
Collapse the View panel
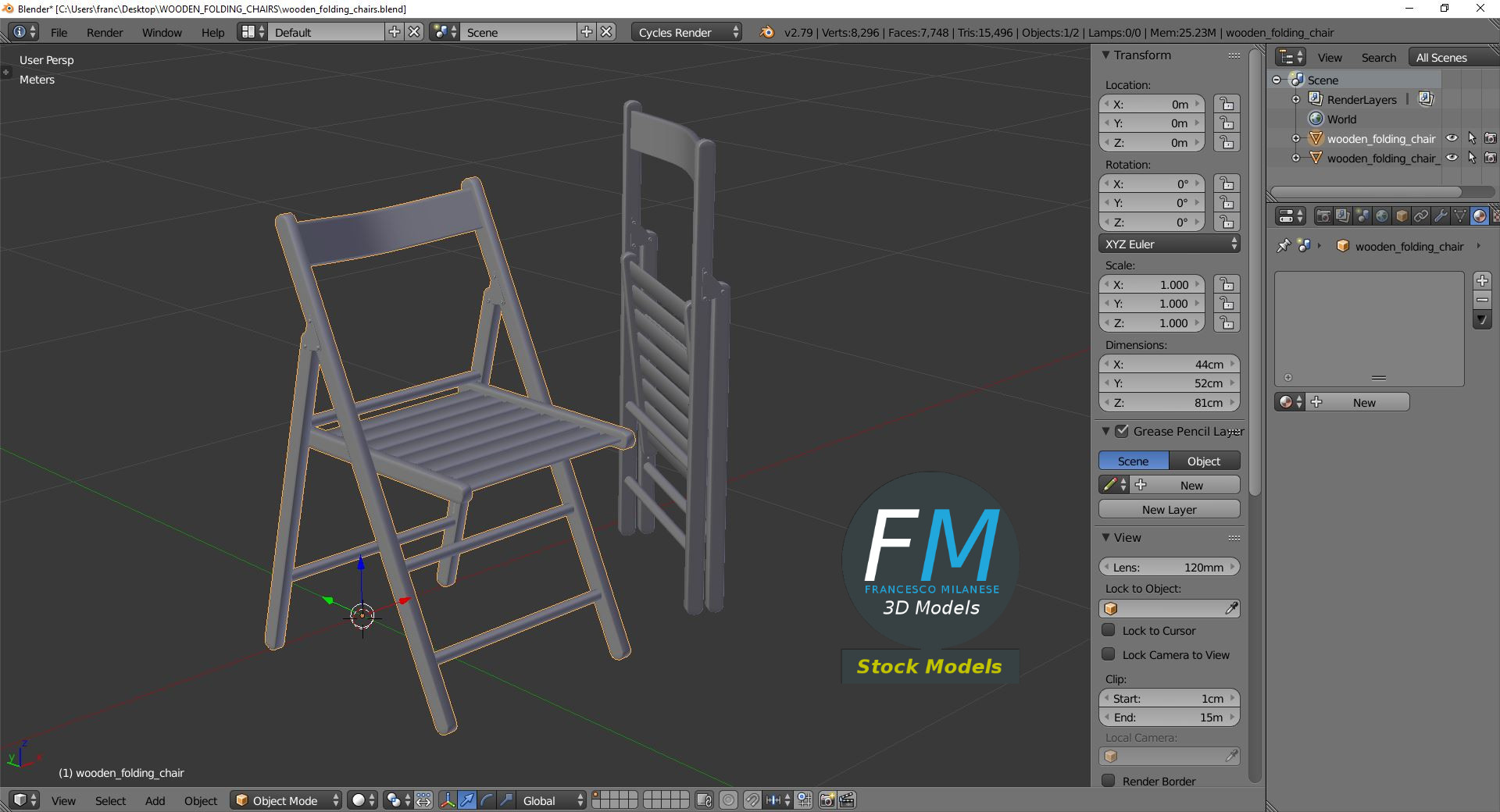[1105, 537]
